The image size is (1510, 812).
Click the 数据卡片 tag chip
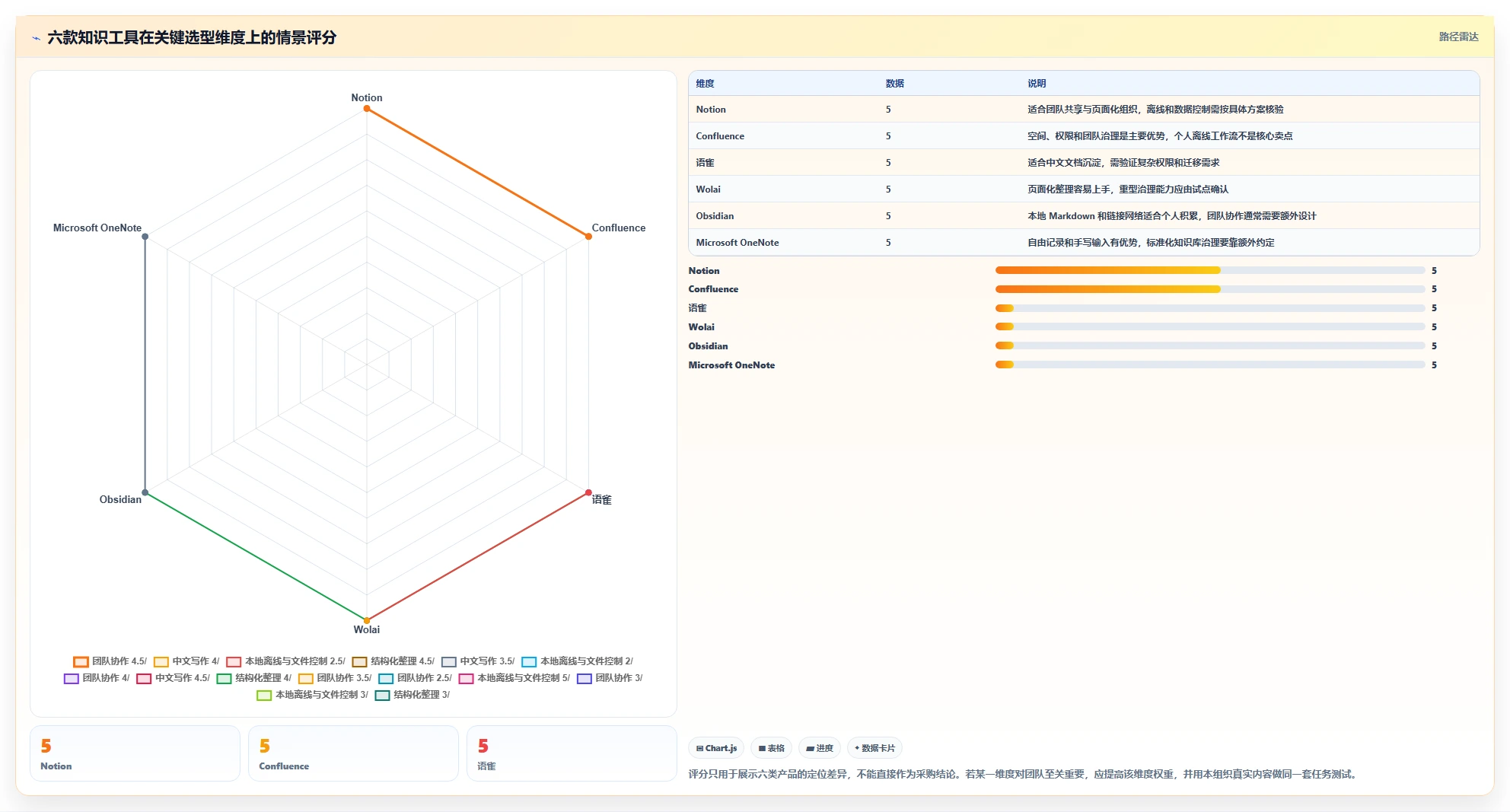[874, 748]
